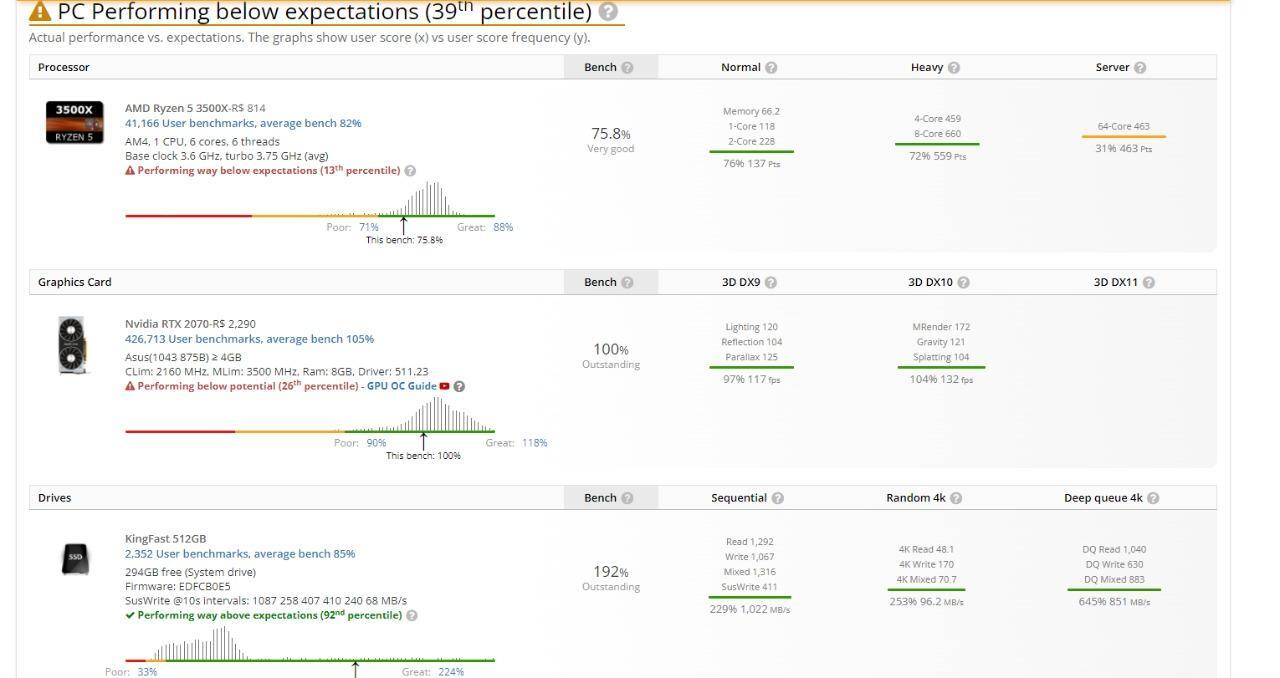The image size is (1280, 678).
Task: Click the This bench: 75.8% label
Action: pos(404,240)
